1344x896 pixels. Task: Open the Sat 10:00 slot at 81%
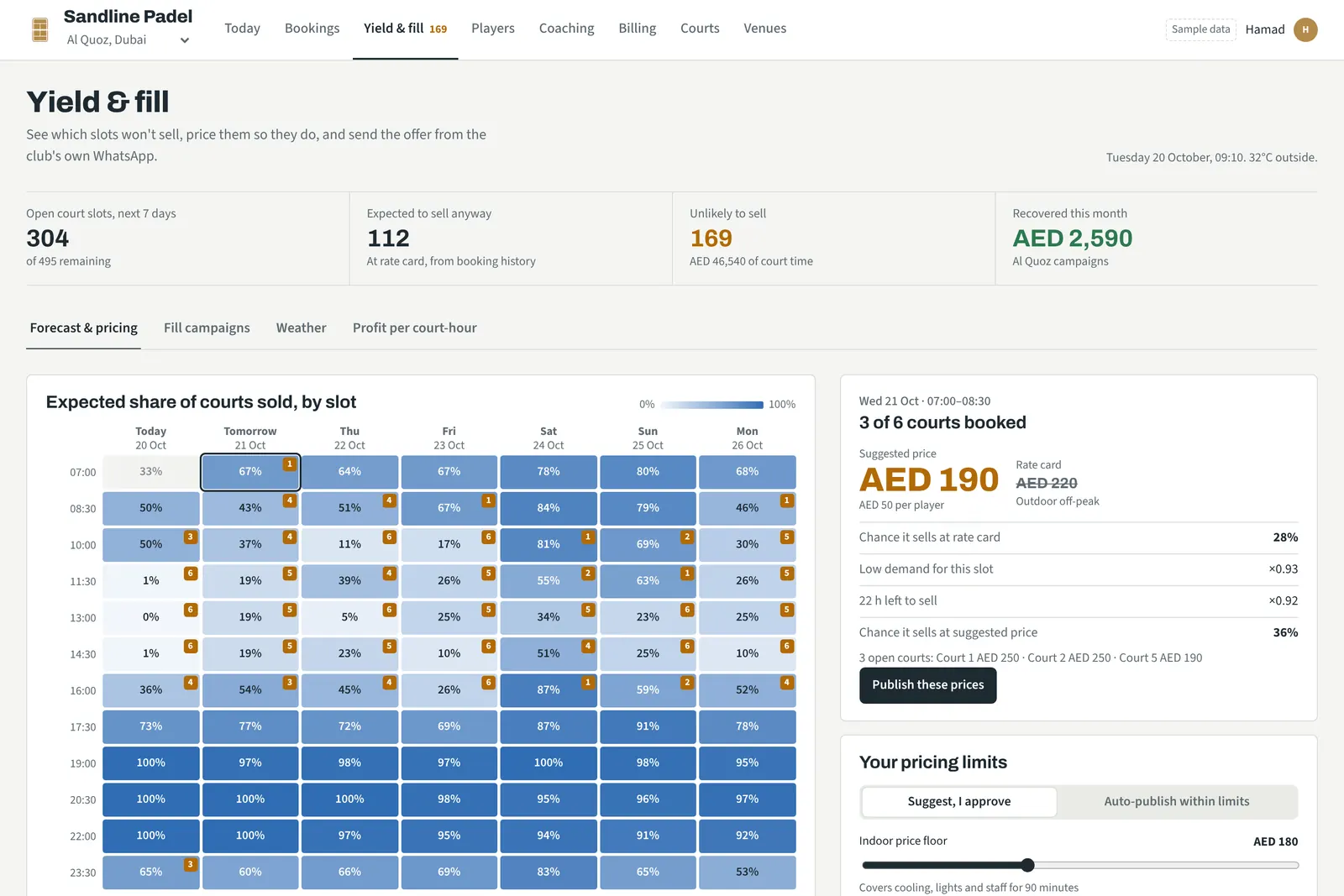549,545
